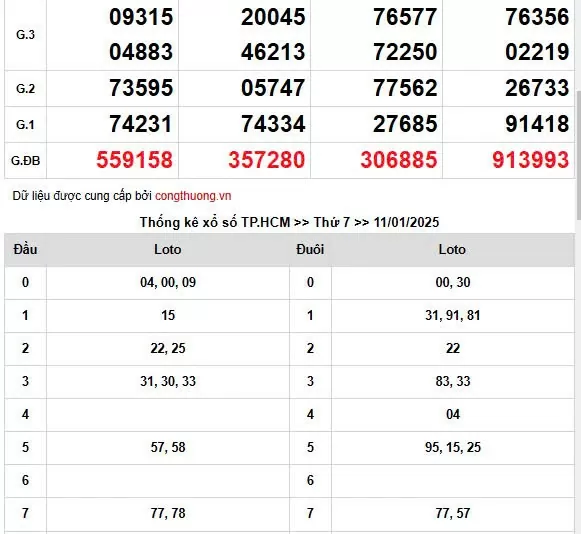Viewport: 581px width, 534px height.
Task: Click the G.ĐB row label
Action: (26, 160)
